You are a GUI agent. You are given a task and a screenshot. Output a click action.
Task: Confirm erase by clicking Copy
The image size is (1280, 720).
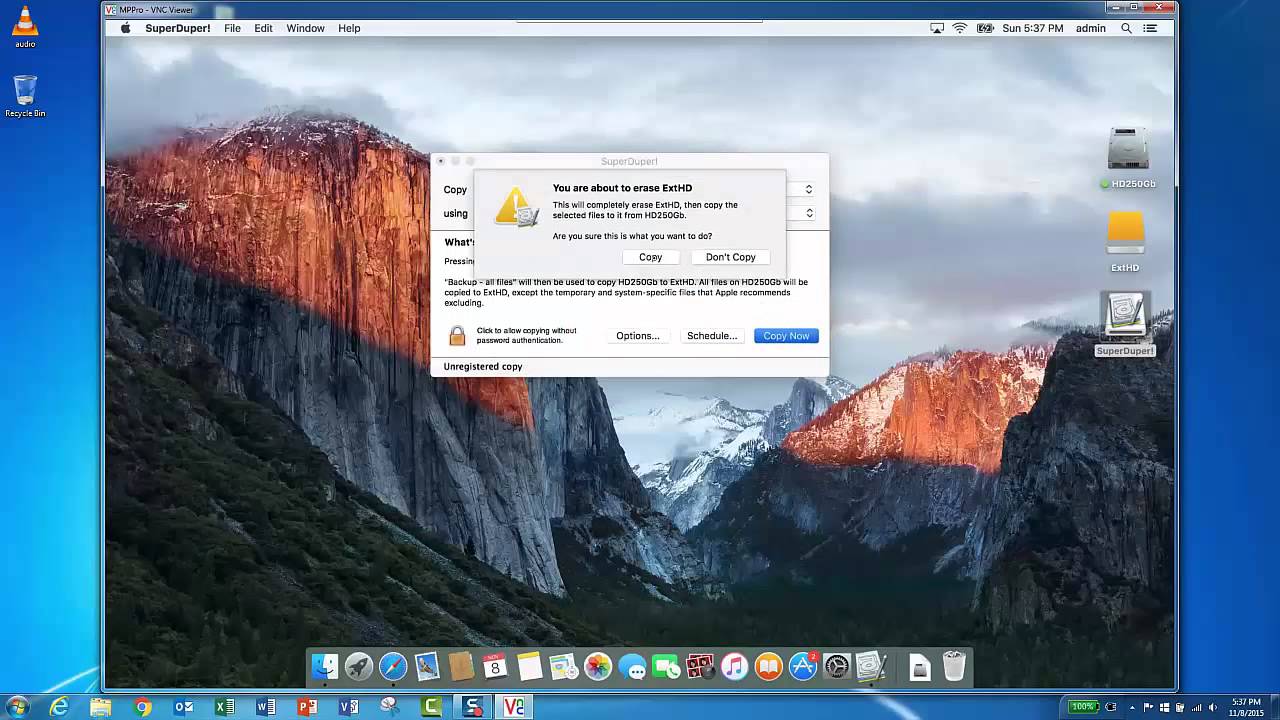pos(650,257)
